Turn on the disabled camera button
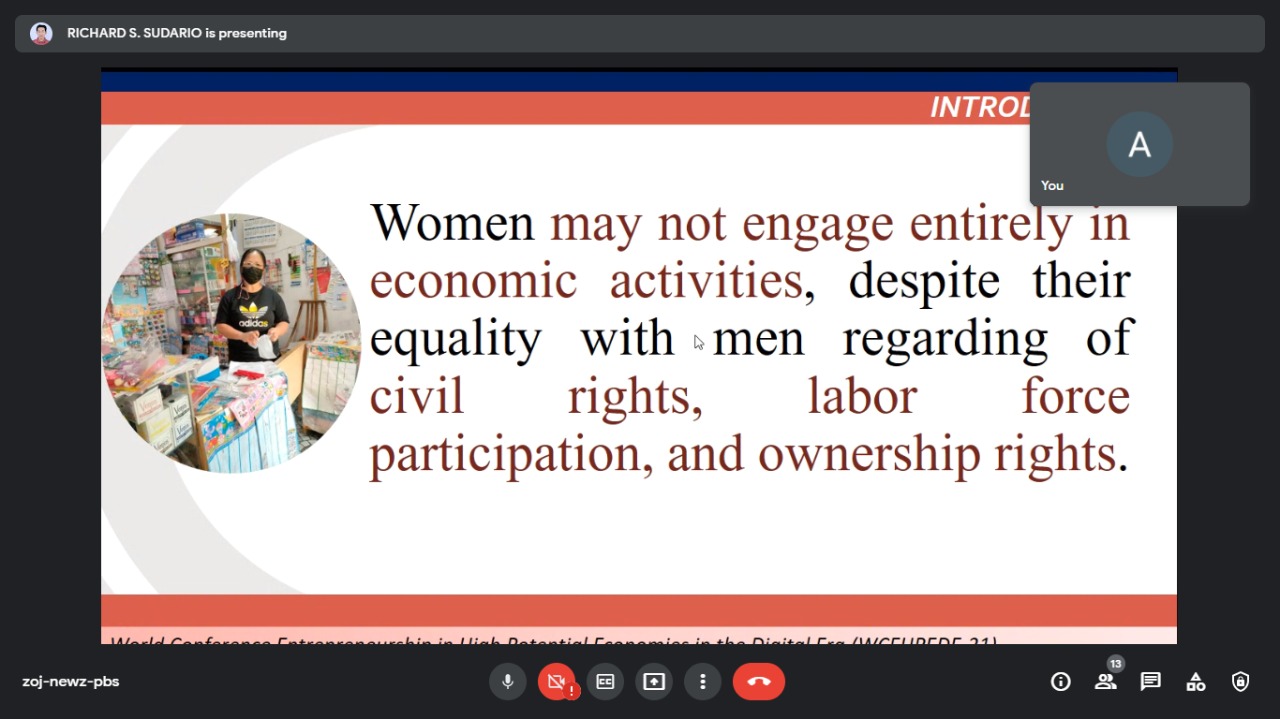Viewport: 1280px width, 719px height. click(x=556, y=682)
